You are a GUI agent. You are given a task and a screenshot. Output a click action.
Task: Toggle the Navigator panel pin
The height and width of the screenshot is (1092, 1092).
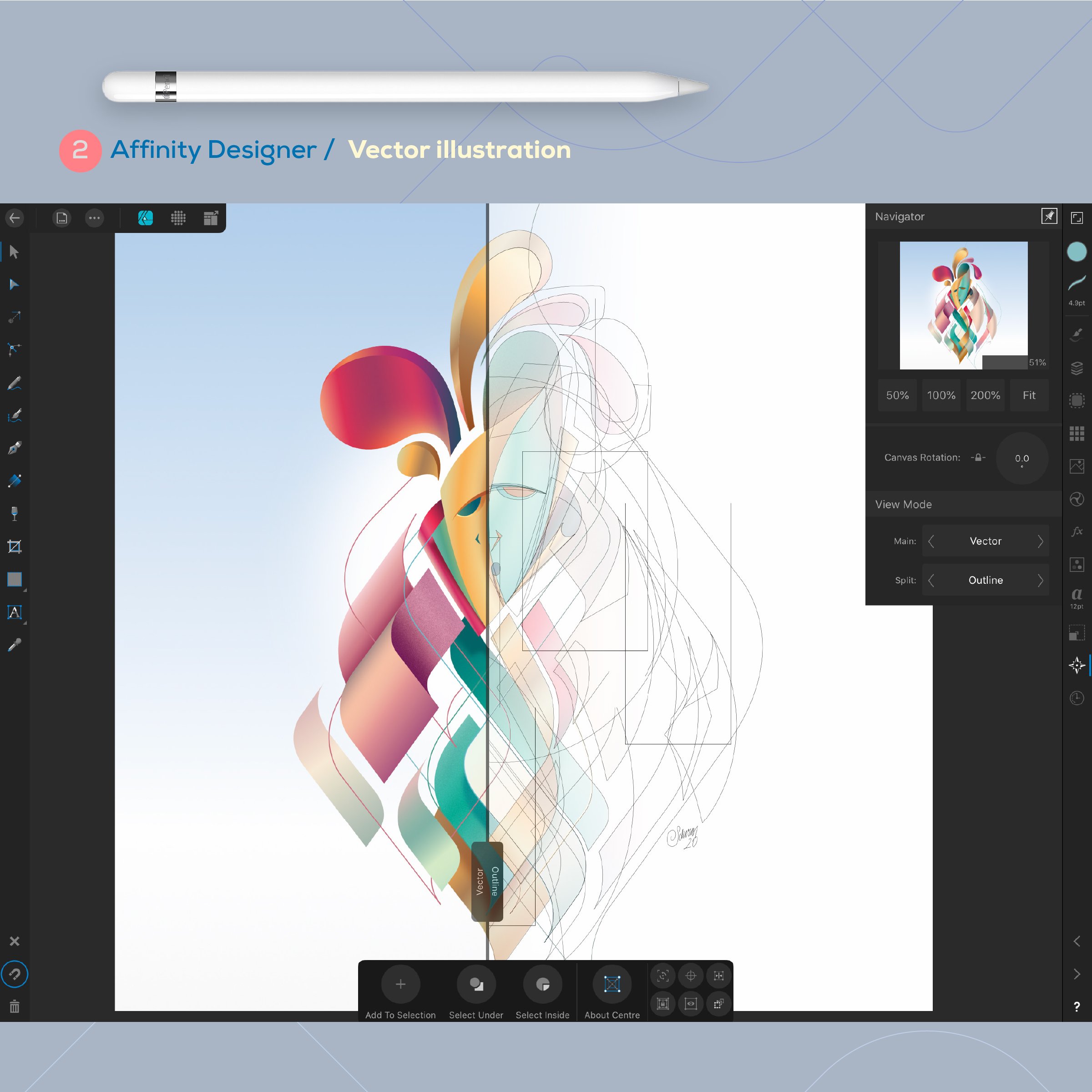tap(1049, 216)
